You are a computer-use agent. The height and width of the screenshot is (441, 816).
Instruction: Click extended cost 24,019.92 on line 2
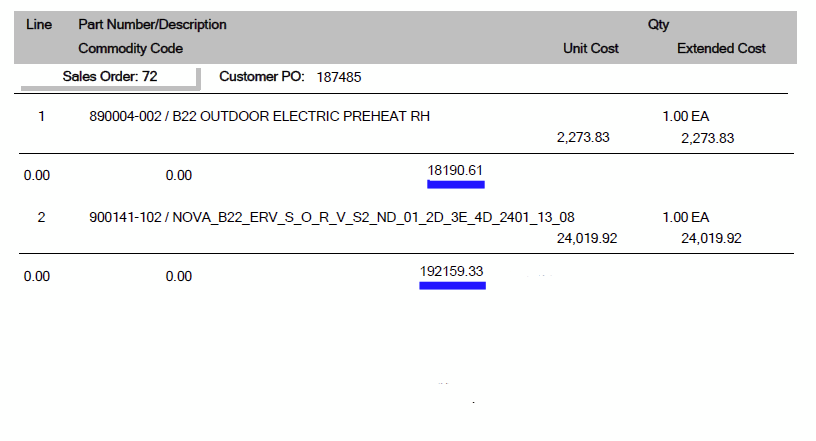coord(711,238)
